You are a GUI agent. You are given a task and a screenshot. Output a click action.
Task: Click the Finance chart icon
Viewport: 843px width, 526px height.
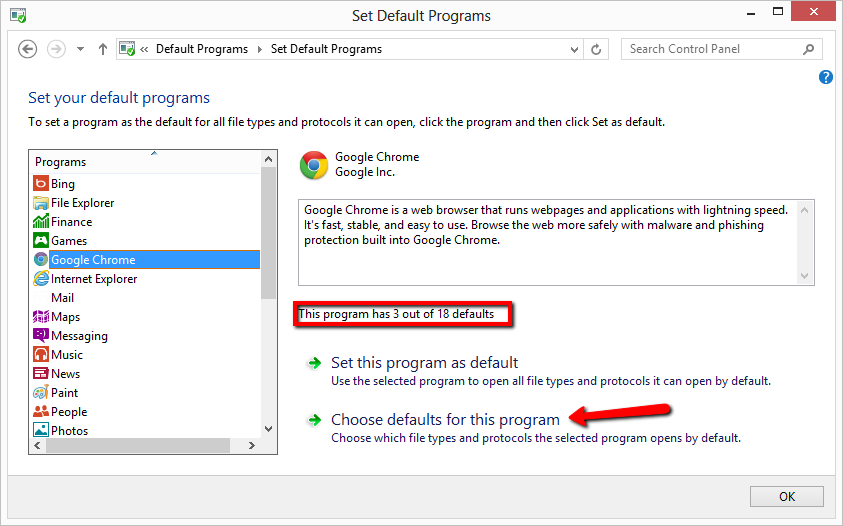41,222
